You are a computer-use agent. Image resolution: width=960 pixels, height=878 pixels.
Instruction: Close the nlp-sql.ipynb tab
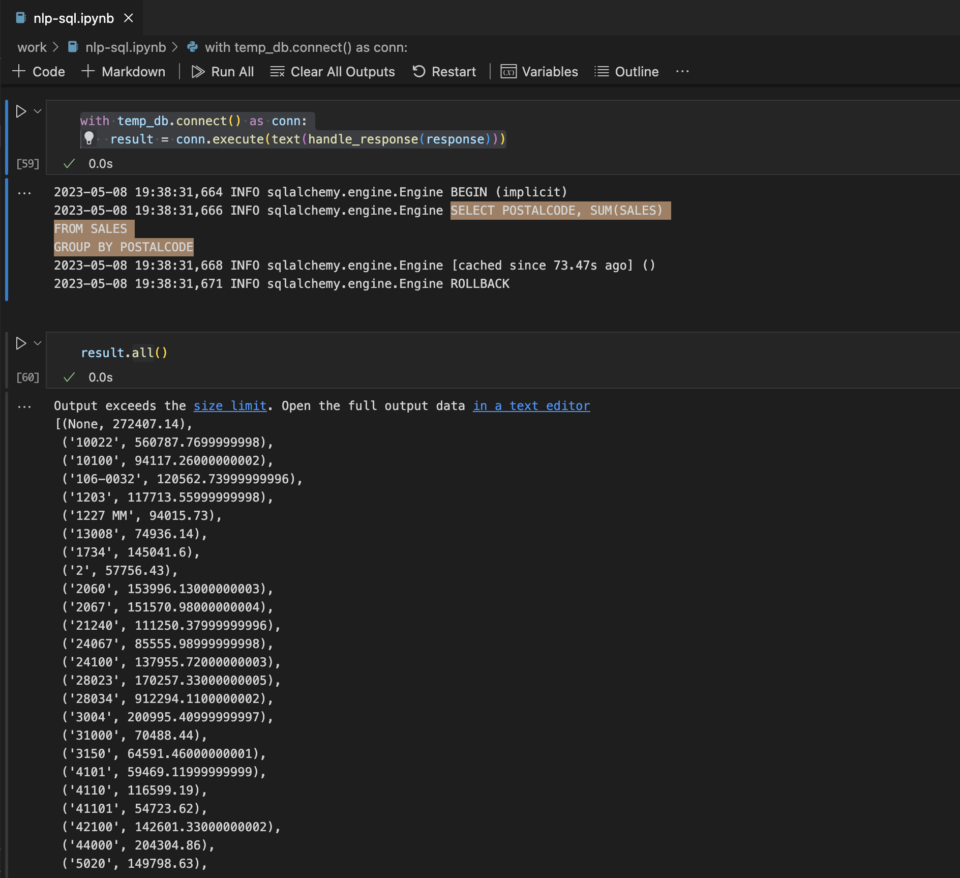coord(129,18)
